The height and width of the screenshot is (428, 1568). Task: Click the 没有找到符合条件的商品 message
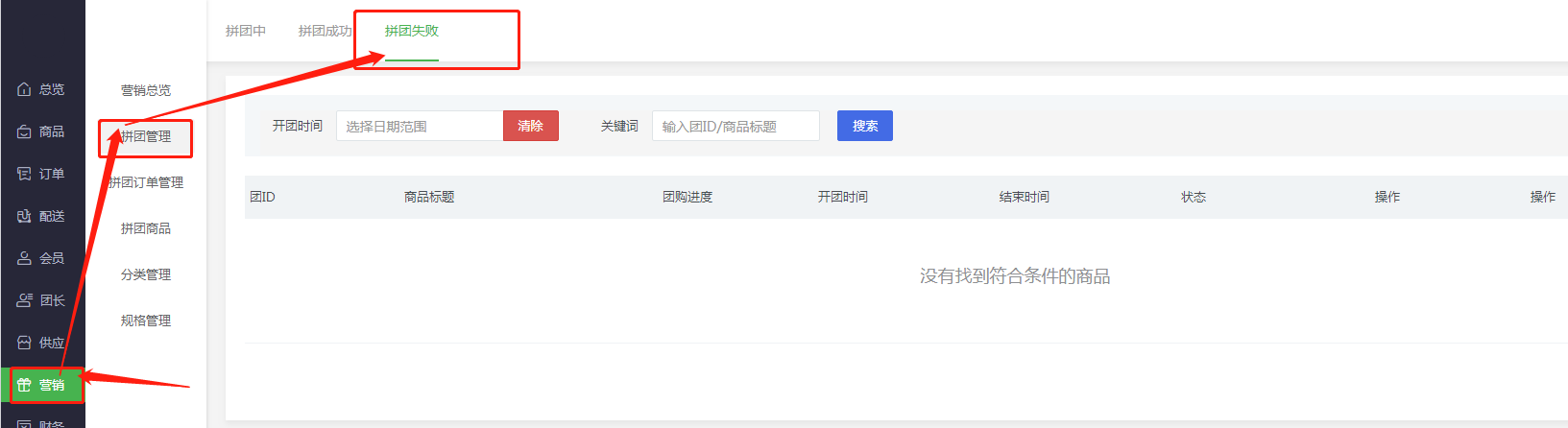pyautogui.click(x=1015, y=276)
